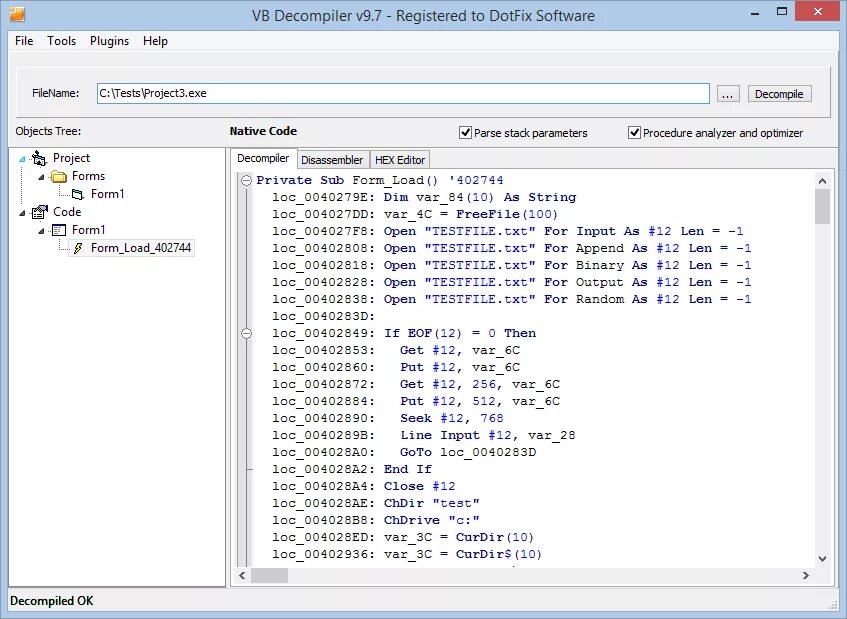The width and height of the screenshot is (847, 619).
Task: Click the 'Seek #12, 768' line
Action: tap(388, 418)
